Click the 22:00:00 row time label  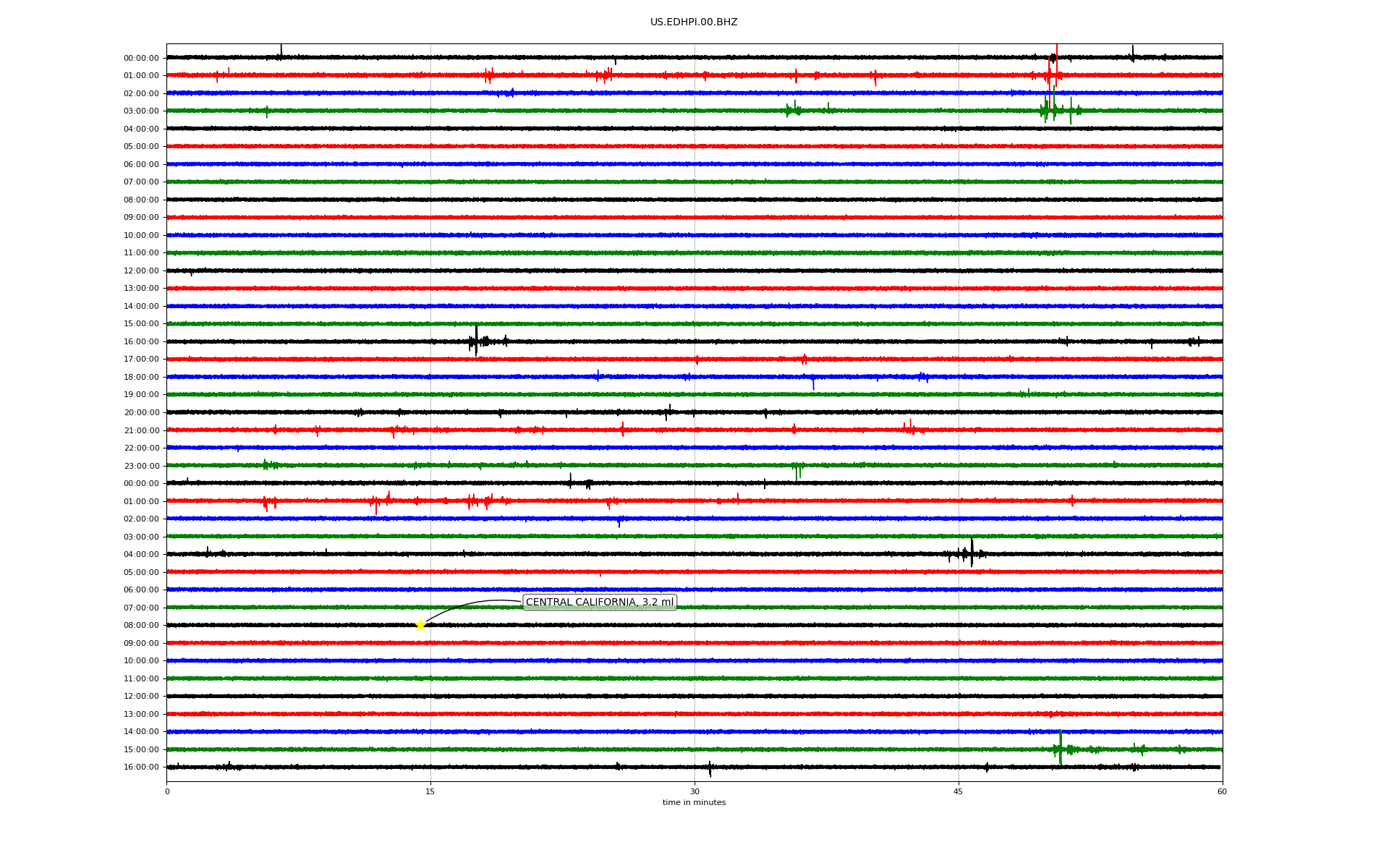pyautogui.click(x=141, y=448)
